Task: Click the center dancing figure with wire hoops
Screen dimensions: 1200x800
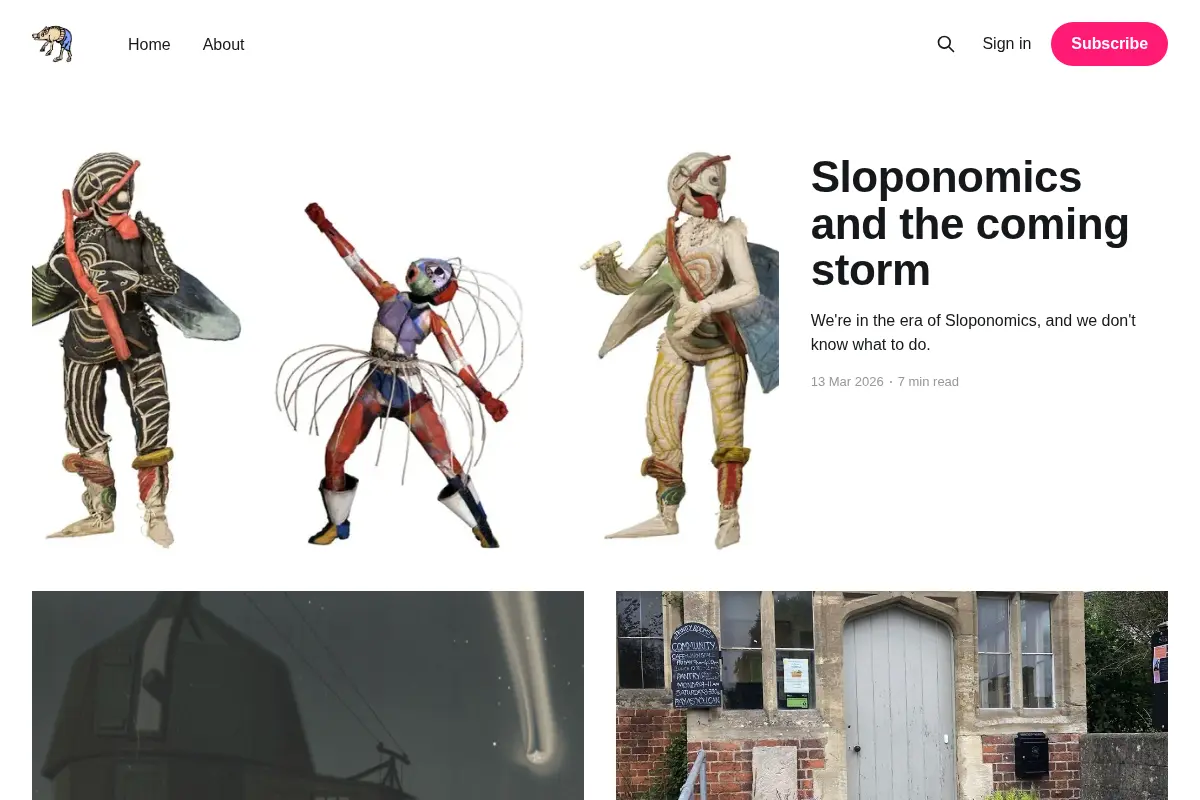Action: click(x=400, y=375)
